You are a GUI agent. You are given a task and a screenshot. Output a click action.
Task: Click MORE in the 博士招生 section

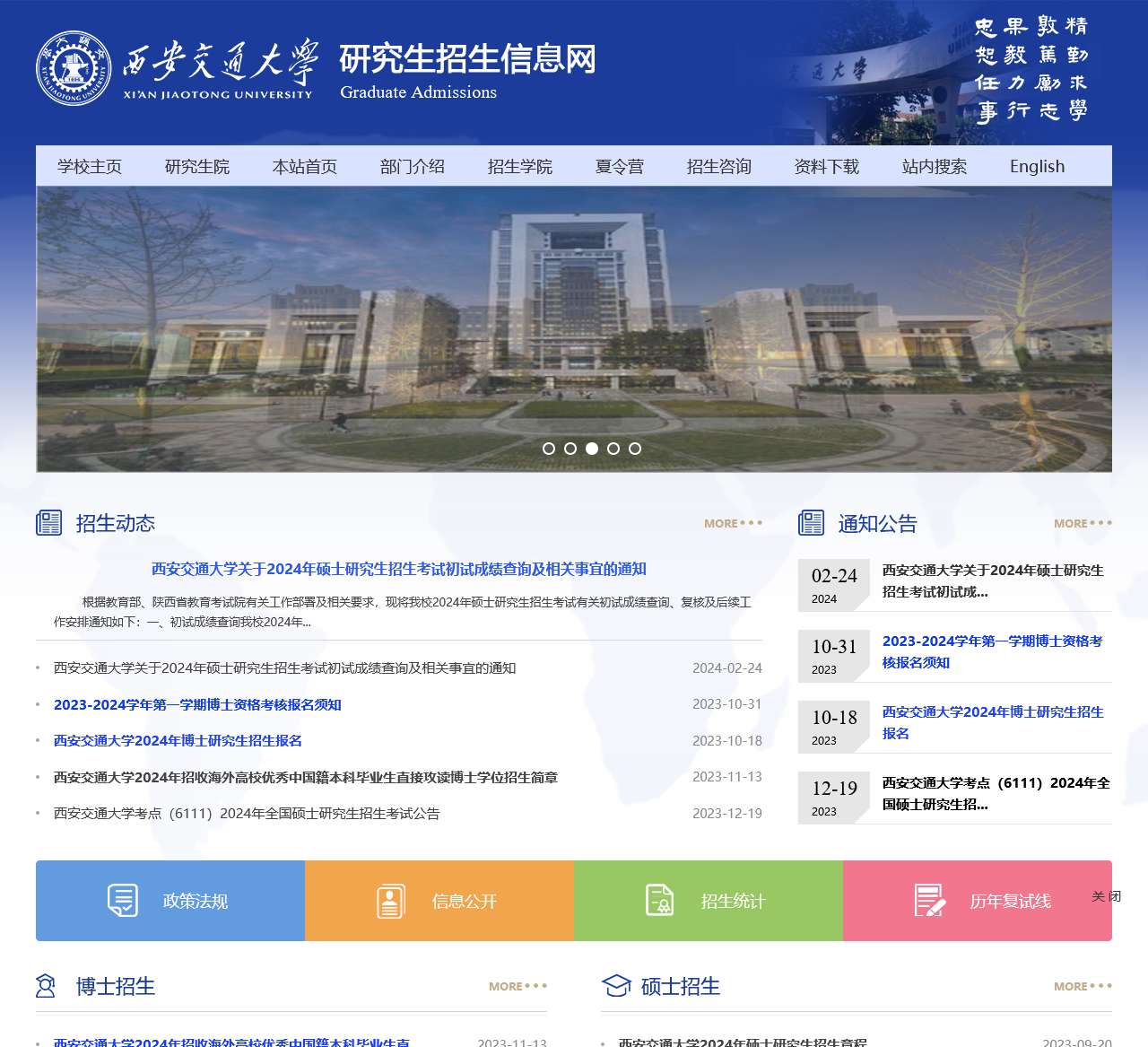[517, 986]
